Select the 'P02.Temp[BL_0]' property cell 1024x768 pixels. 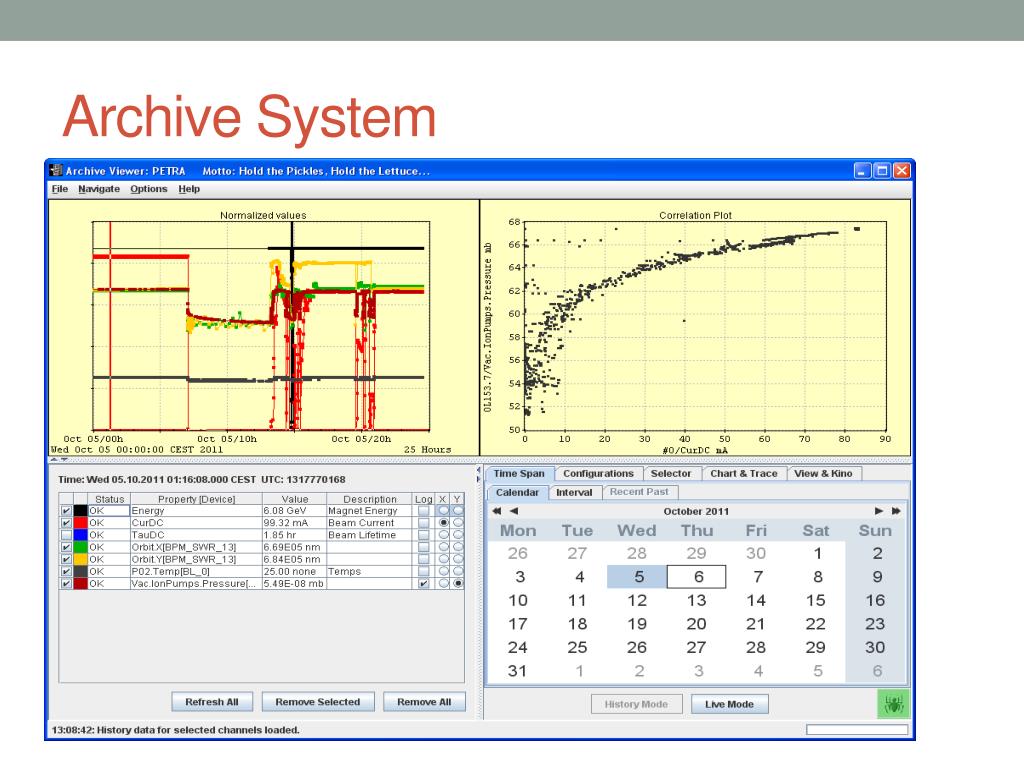(196, 571)
